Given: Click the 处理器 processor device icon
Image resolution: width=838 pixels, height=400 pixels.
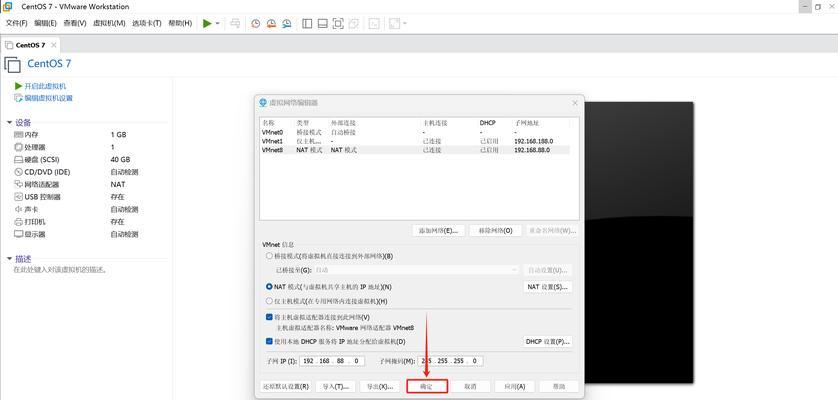Looking at the screenshot, I should point(18,147).
